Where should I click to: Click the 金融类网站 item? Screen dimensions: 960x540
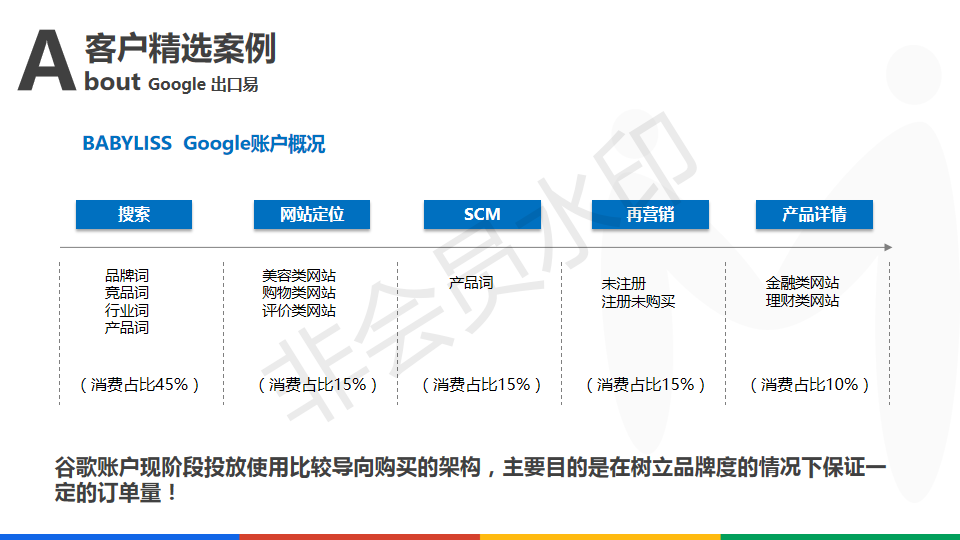click(x=802, y=283)
